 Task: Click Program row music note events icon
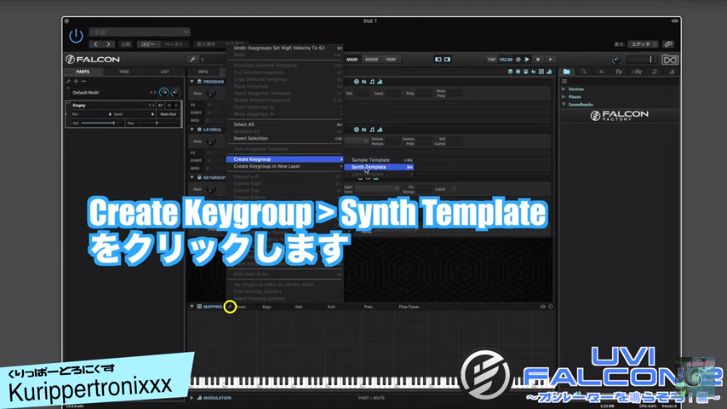[372, 82]
